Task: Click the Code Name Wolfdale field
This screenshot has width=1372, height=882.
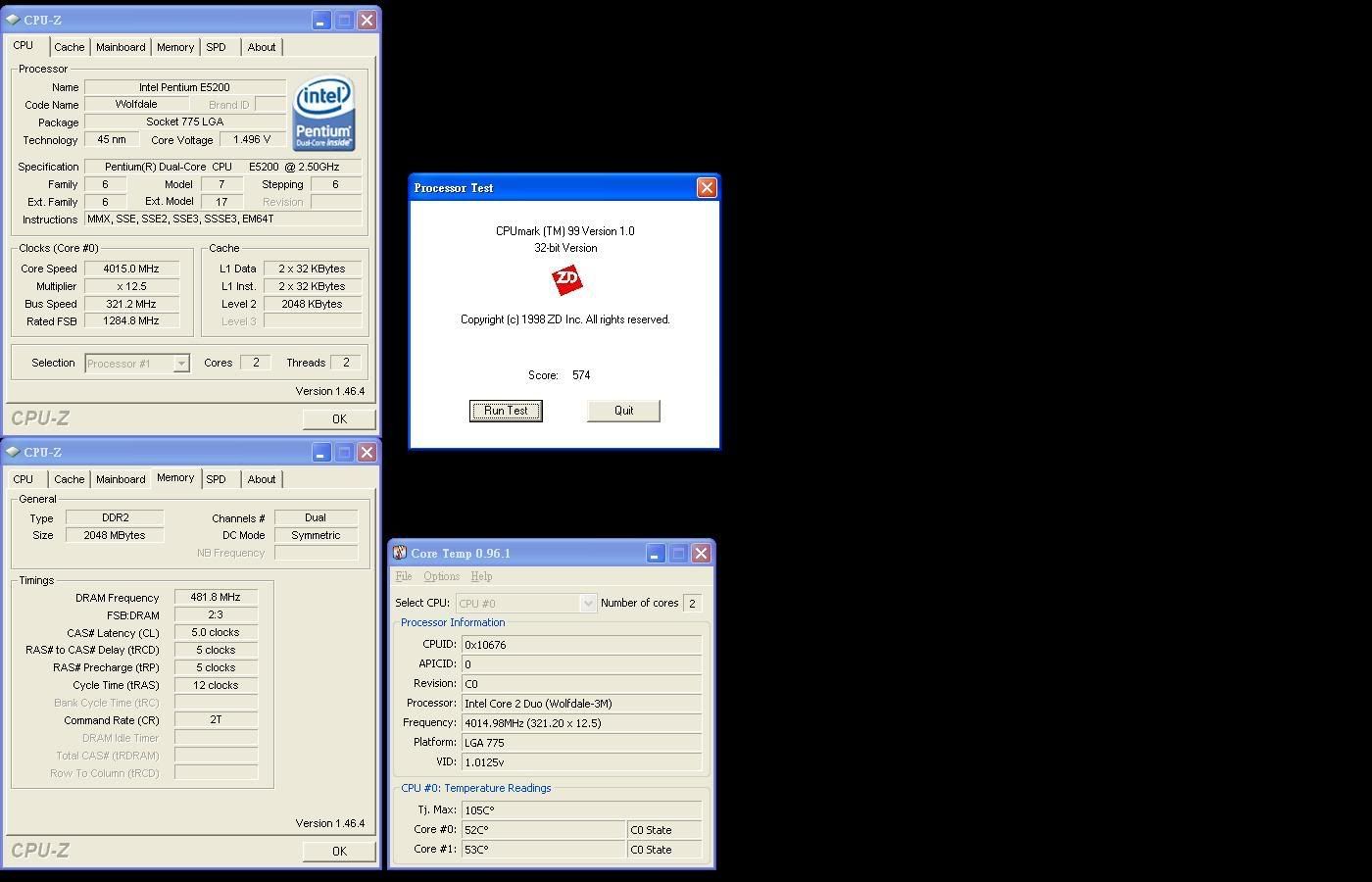Action: coord(136,104)
